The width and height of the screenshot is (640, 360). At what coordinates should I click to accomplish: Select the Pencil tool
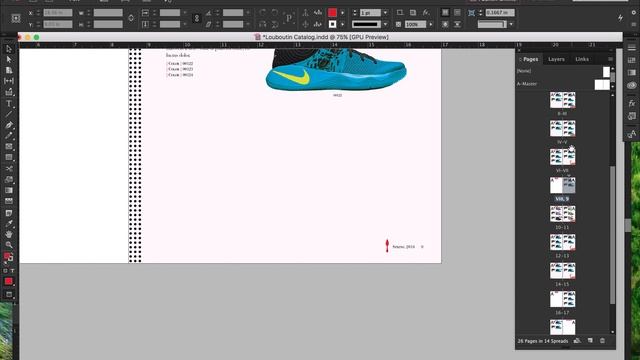coord(9,136)
